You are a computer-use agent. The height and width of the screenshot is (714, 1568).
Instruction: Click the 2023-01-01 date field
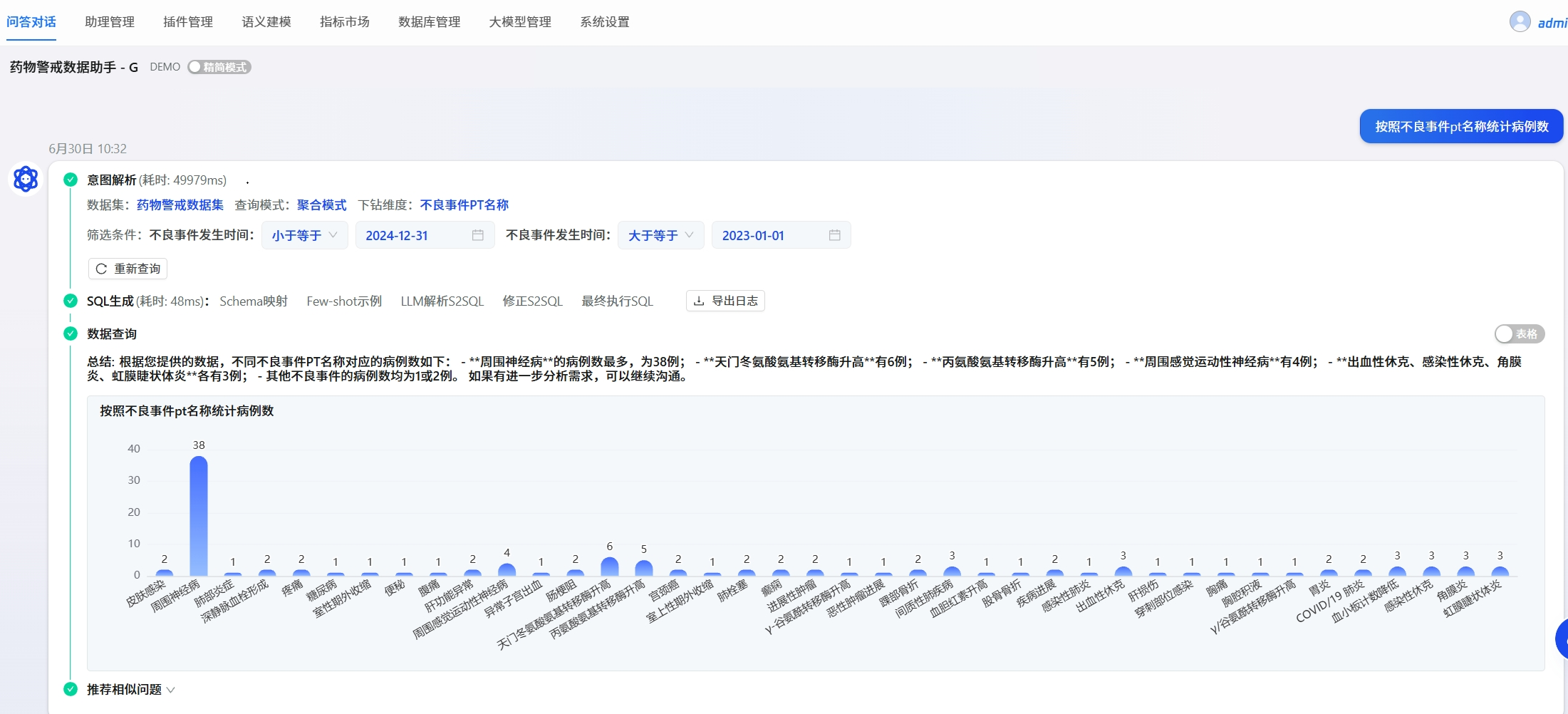tap(781, 235)
